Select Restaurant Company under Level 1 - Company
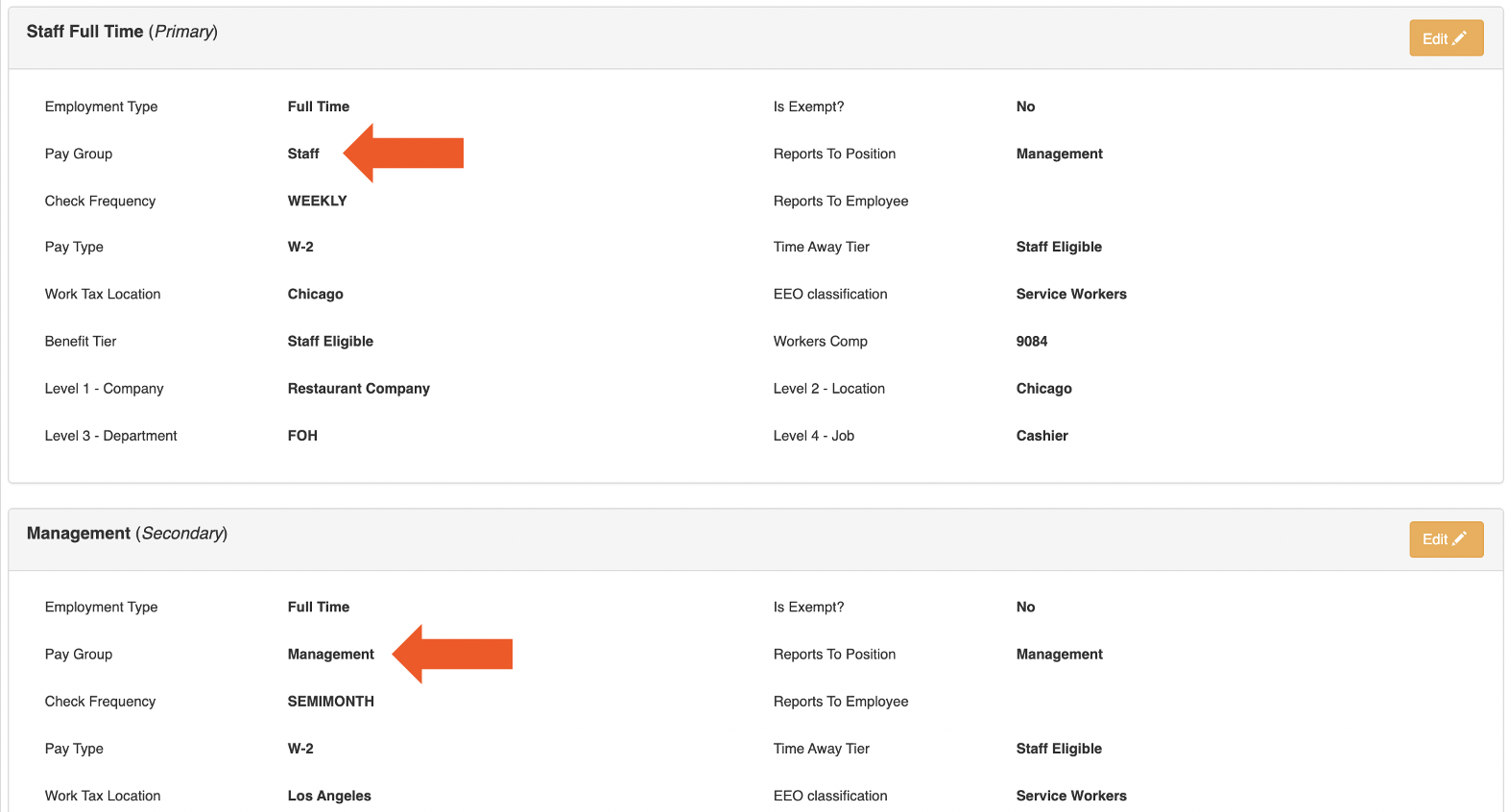1509x812 pixels. coord(358,389)
